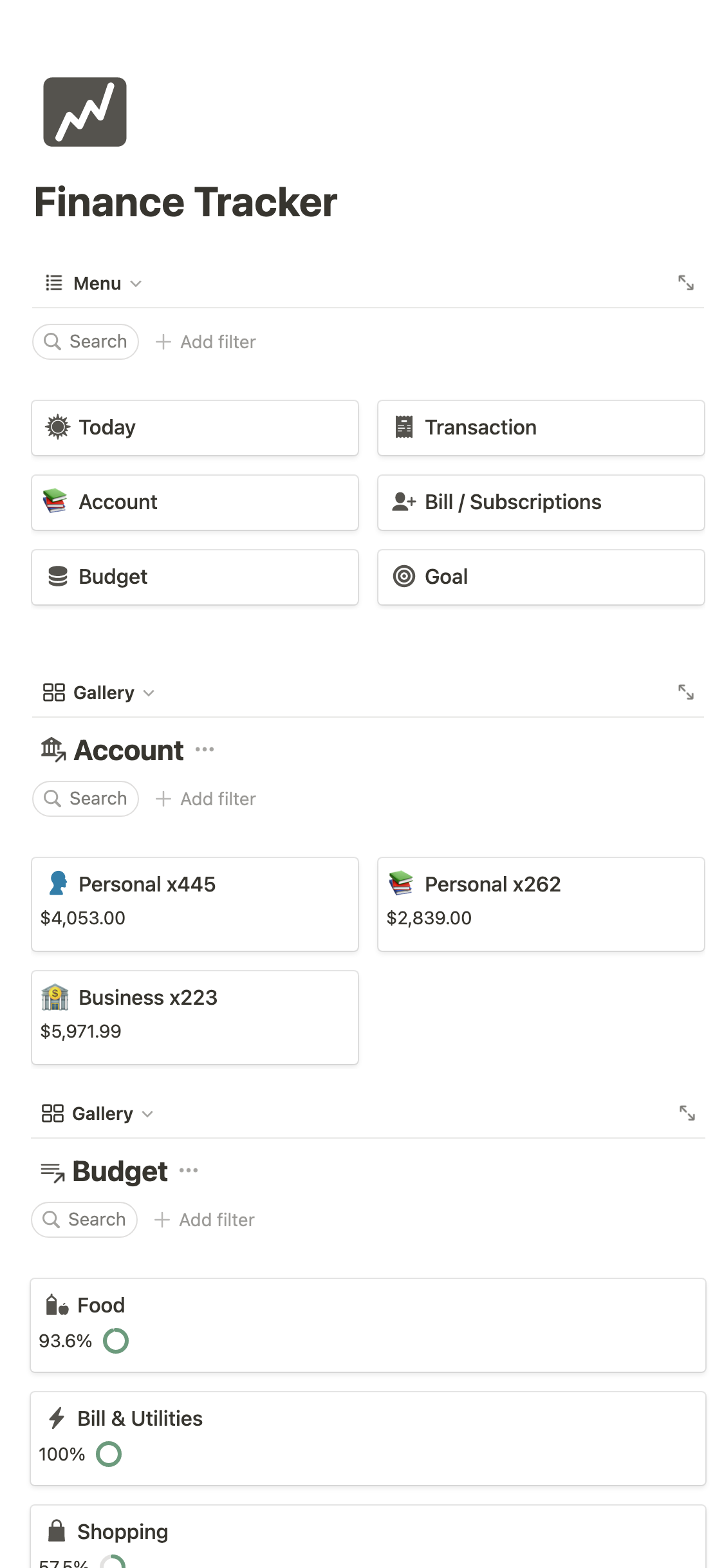Viewport: 724px width, 1568px height.
Task: Add filter to the Menu view
Action: [x=206, y=342]
